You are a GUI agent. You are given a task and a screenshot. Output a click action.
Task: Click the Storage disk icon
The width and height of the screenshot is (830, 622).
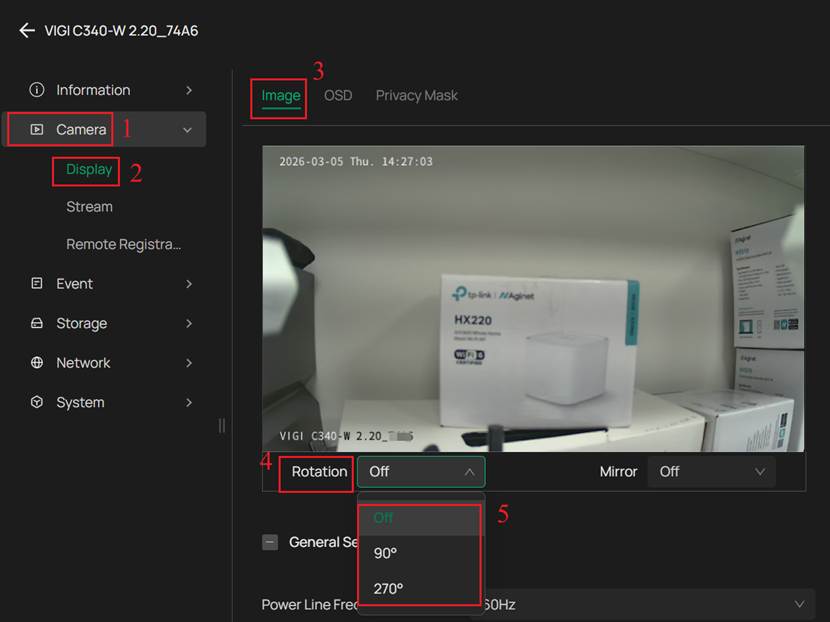coord(36,323)
